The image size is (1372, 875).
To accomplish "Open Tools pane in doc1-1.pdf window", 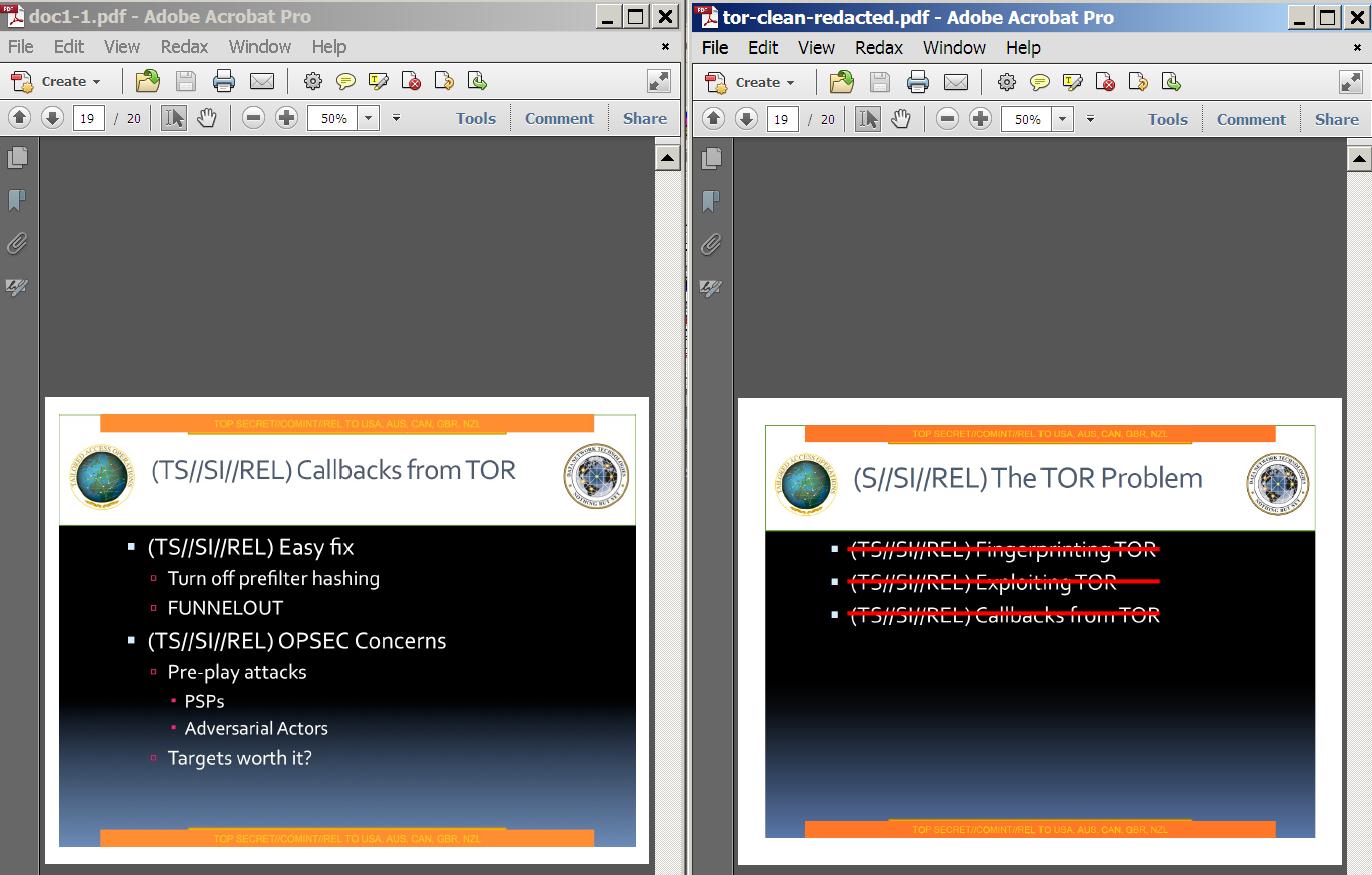I will [x=476, y=118].
